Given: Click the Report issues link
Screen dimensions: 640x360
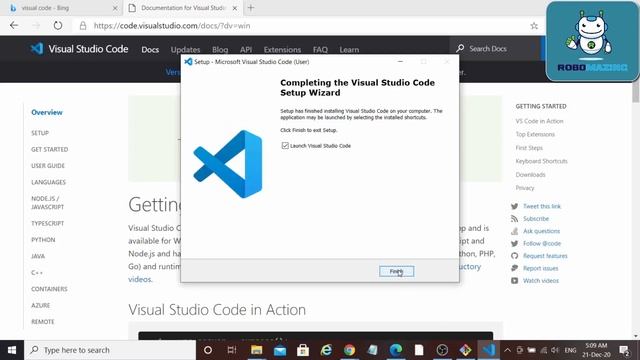Looking at the screenshot, I should point(540,268).
